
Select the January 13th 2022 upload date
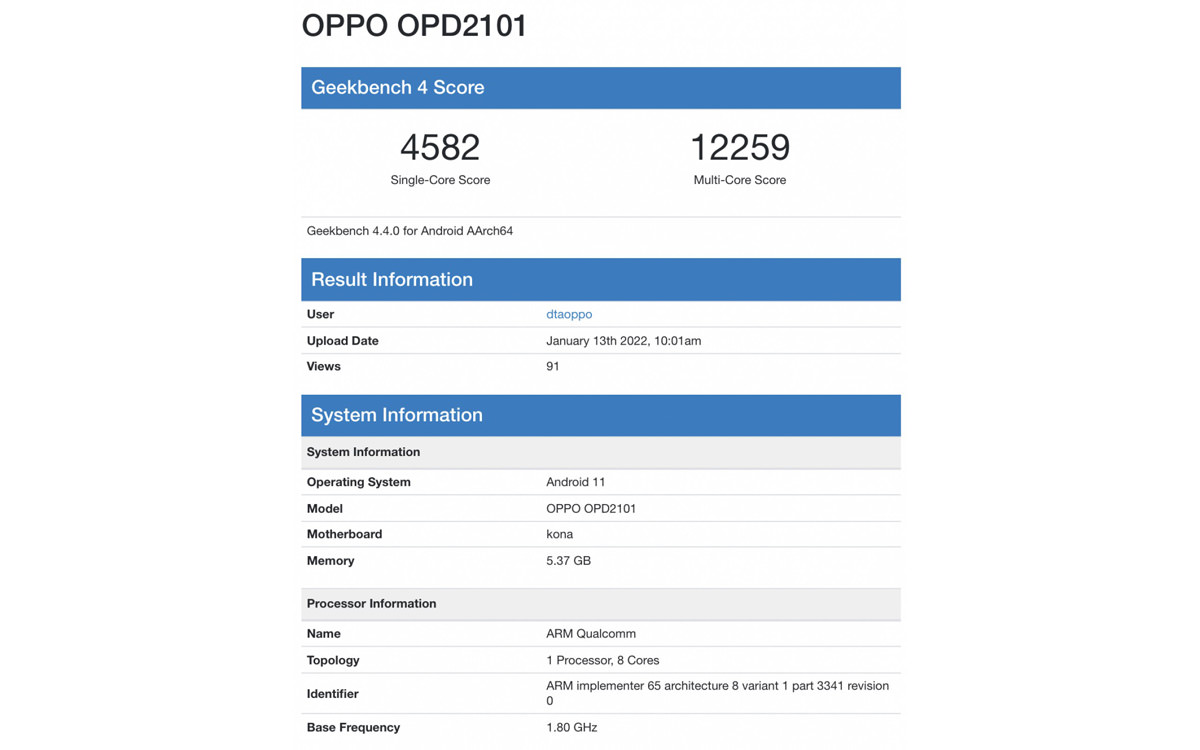(624, 341)
